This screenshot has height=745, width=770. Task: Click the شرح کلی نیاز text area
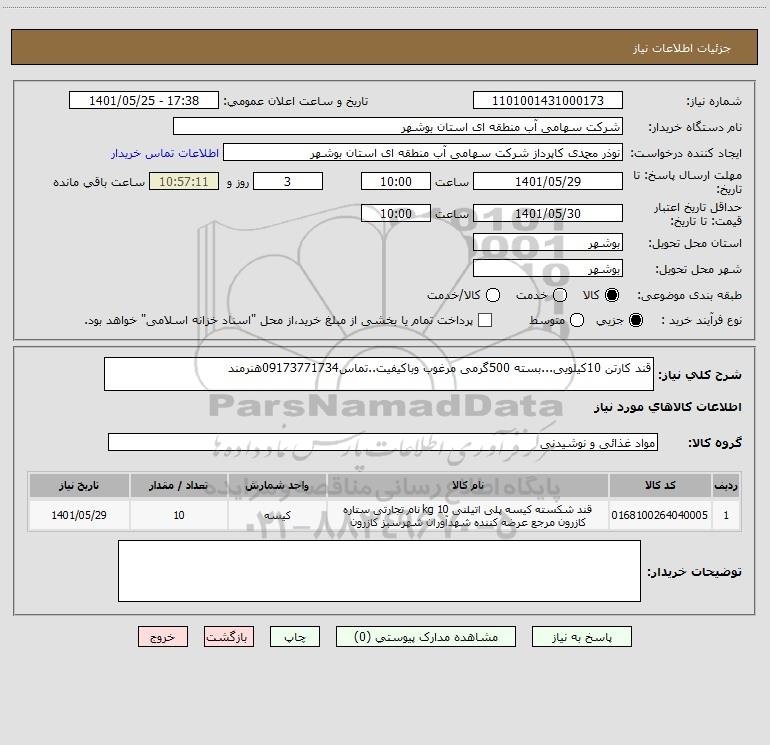[x=379, y=374]
